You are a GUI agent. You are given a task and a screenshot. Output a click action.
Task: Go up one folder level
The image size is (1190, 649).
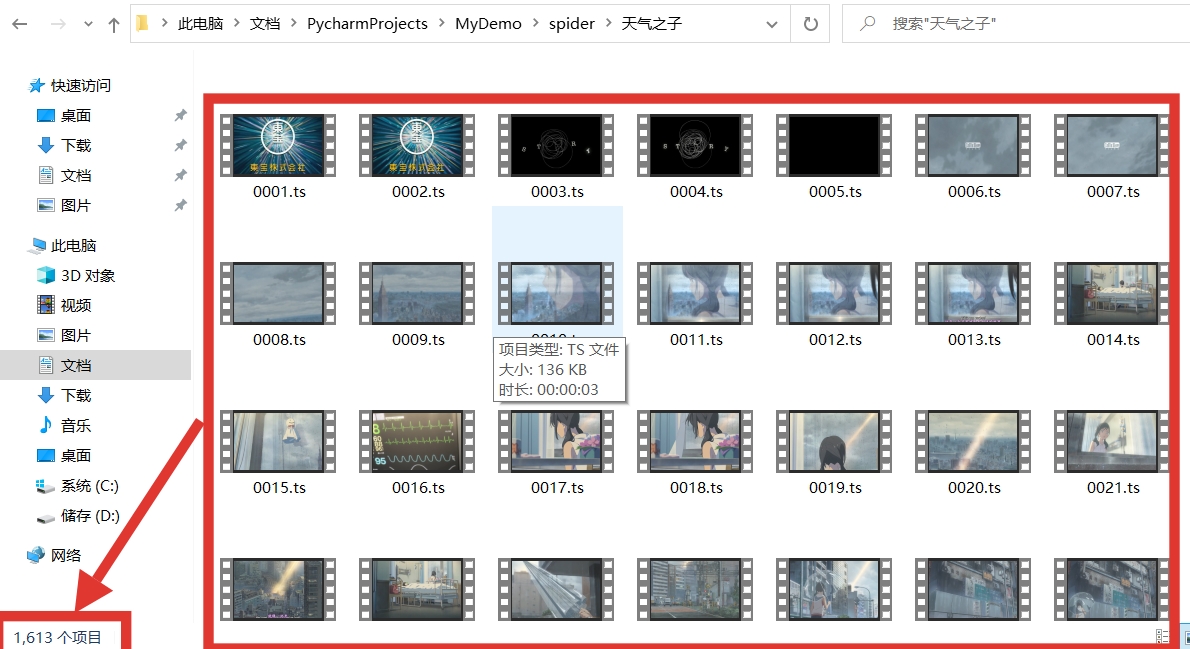click(x=114, y=24)
